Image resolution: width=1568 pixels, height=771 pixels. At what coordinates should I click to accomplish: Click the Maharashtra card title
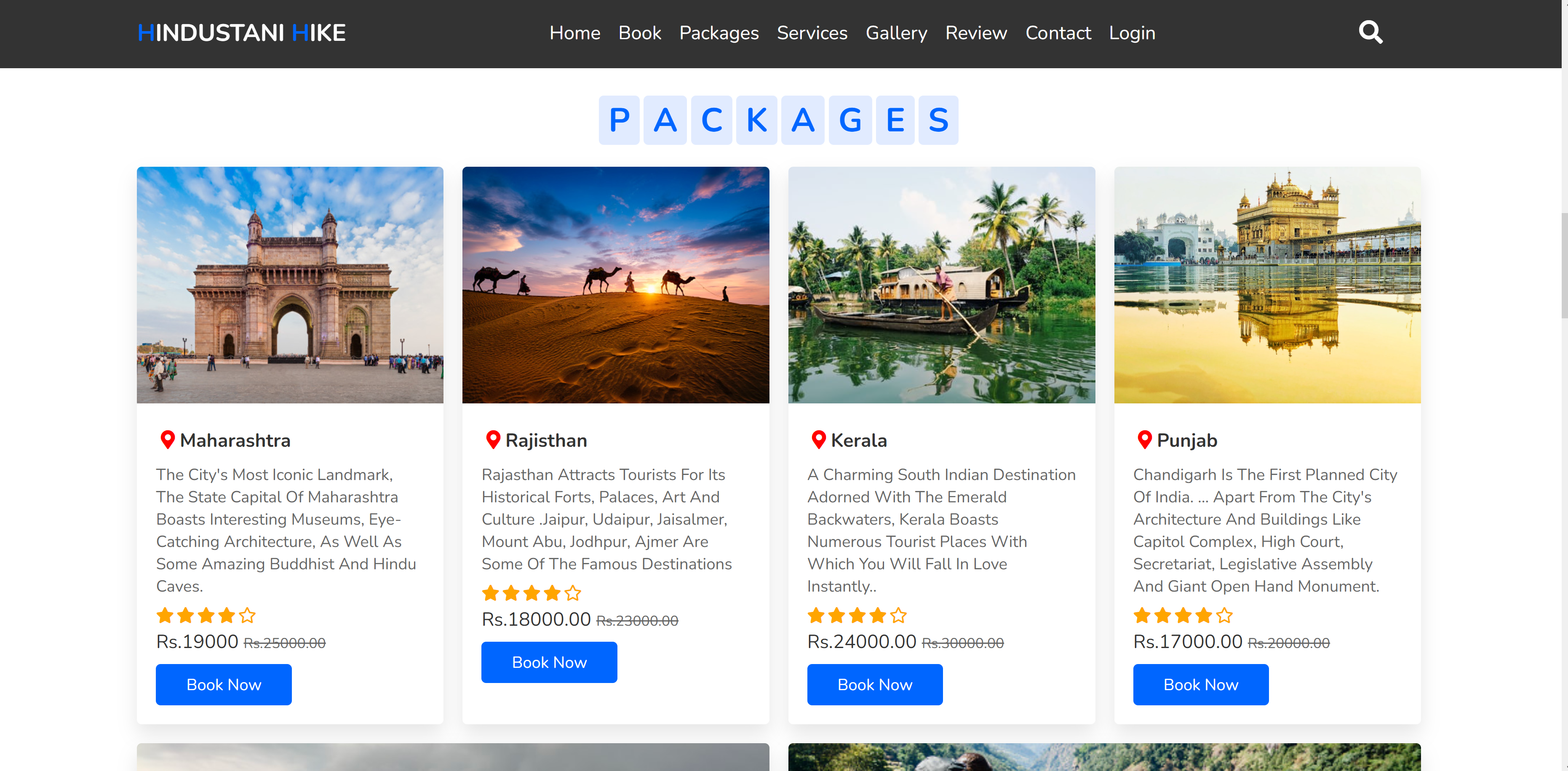[235, 440]
